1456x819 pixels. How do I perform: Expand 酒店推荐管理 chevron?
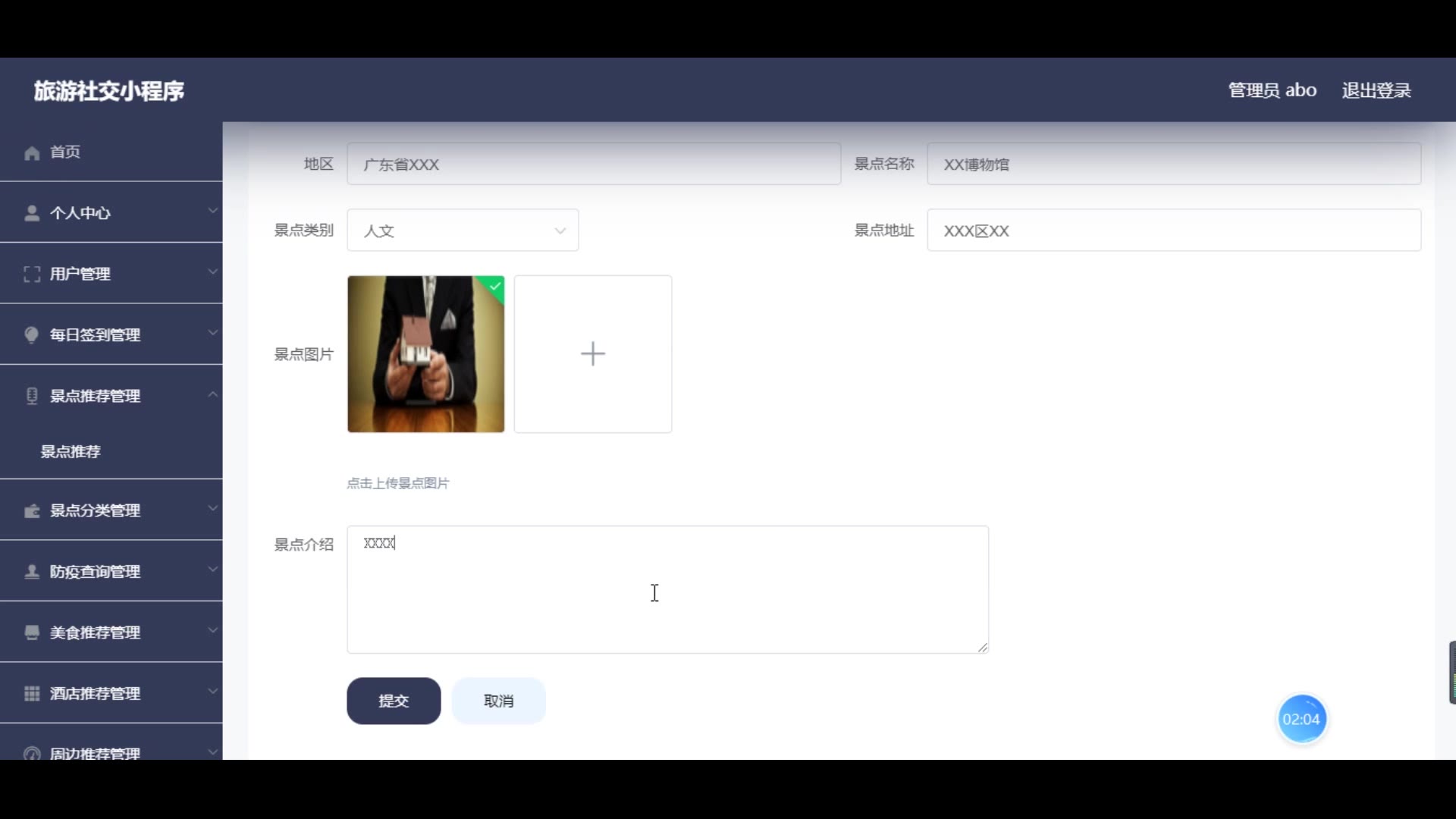[x=213, y=691]
